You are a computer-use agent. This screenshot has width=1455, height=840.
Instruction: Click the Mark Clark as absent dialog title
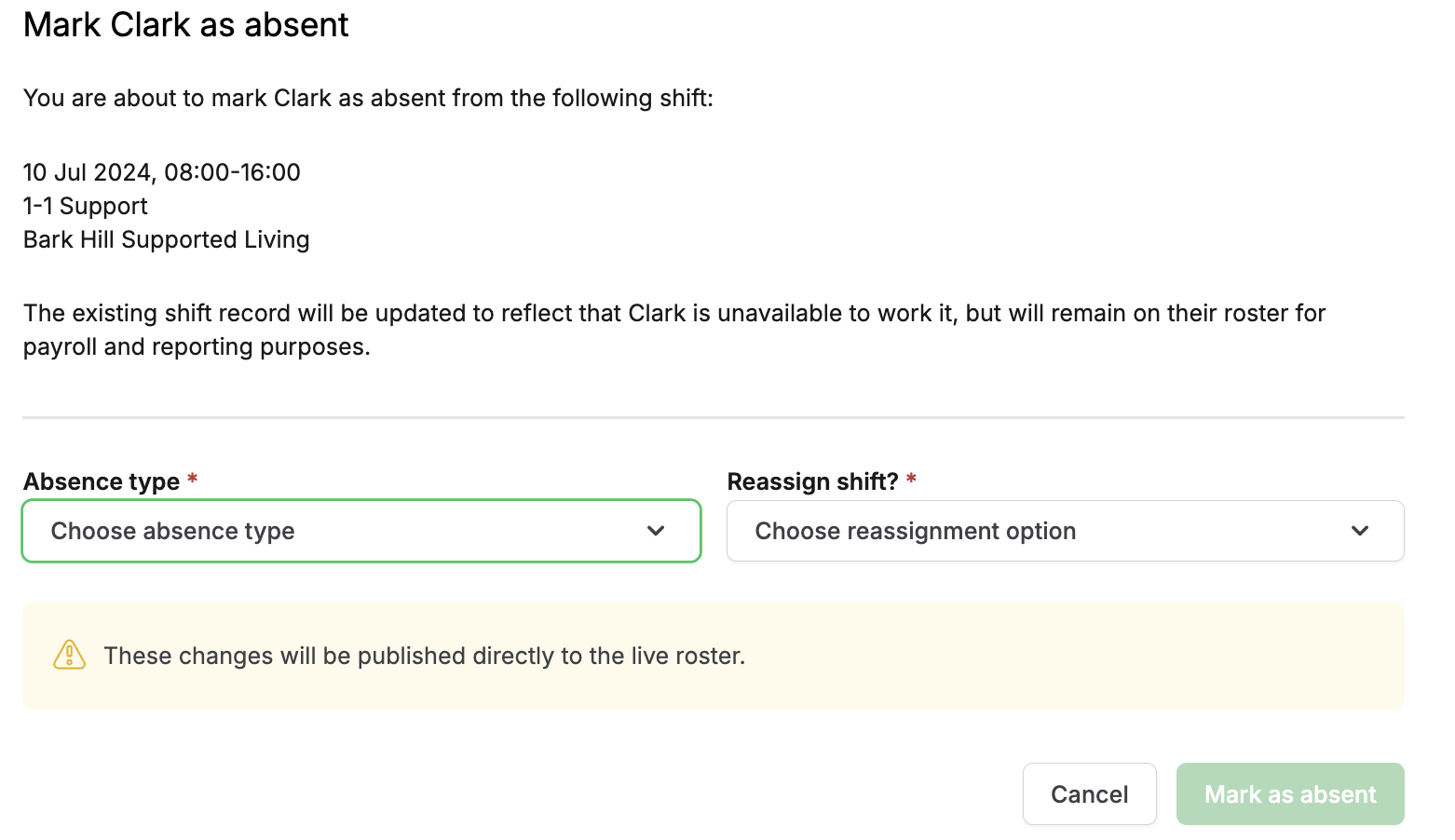[185, 24]
